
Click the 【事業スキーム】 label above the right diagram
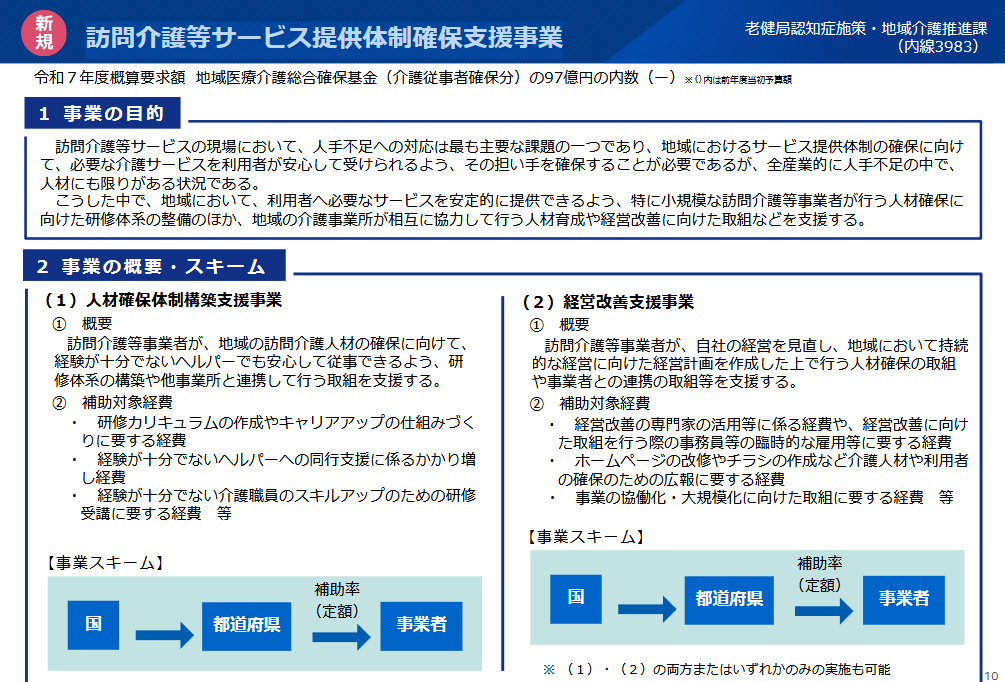pos(585,537)
